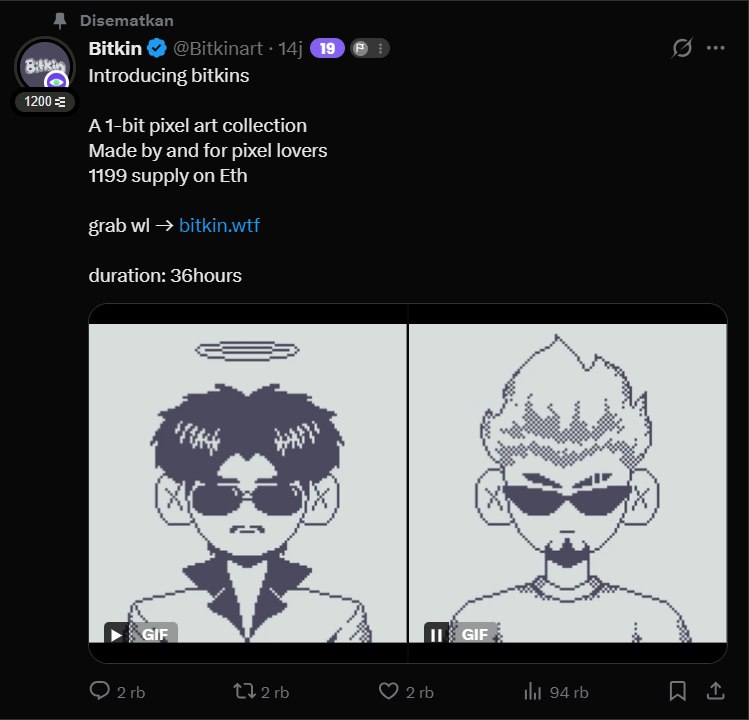Open the 1200 score list badge

coord(45,102)
